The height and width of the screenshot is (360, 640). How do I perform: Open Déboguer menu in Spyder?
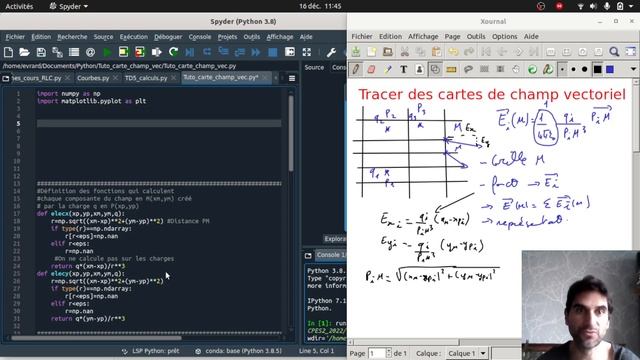tap(168, 37)
